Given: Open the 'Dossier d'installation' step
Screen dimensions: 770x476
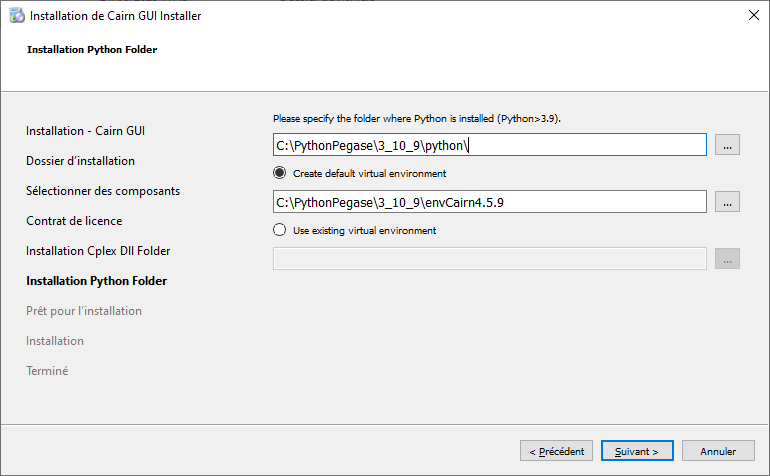Looking at the screenshot, I should point(80,161).
